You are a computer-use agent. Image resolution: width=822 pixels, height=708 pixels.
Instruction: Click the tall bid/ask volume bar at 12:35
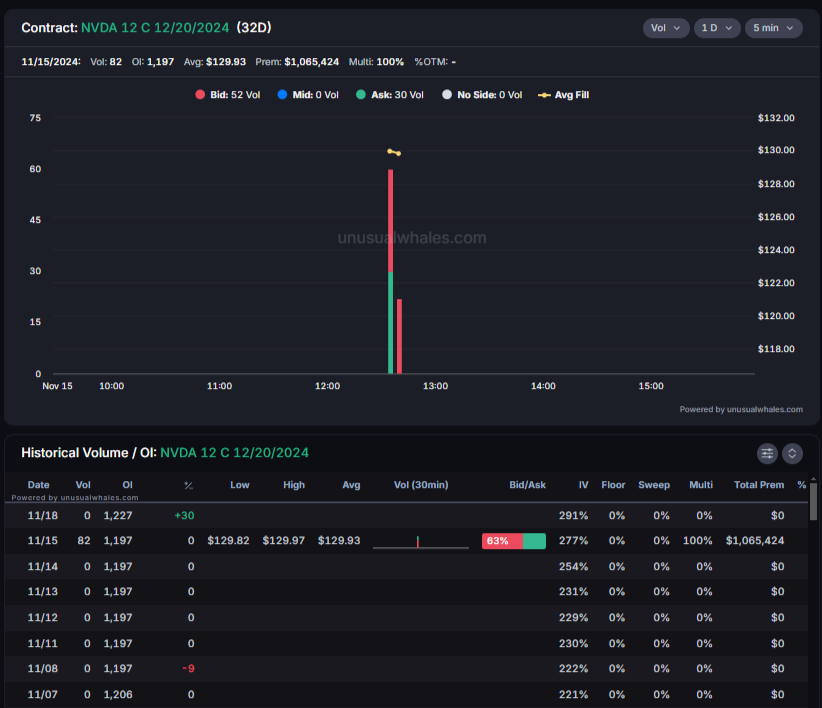[x=391, y=271]
